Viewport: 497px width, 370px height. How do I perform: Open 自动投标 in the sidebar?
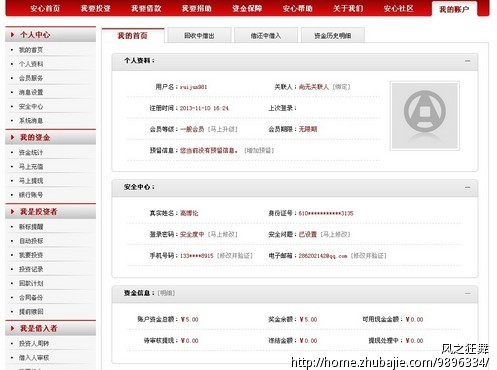(x=31, y=241)
